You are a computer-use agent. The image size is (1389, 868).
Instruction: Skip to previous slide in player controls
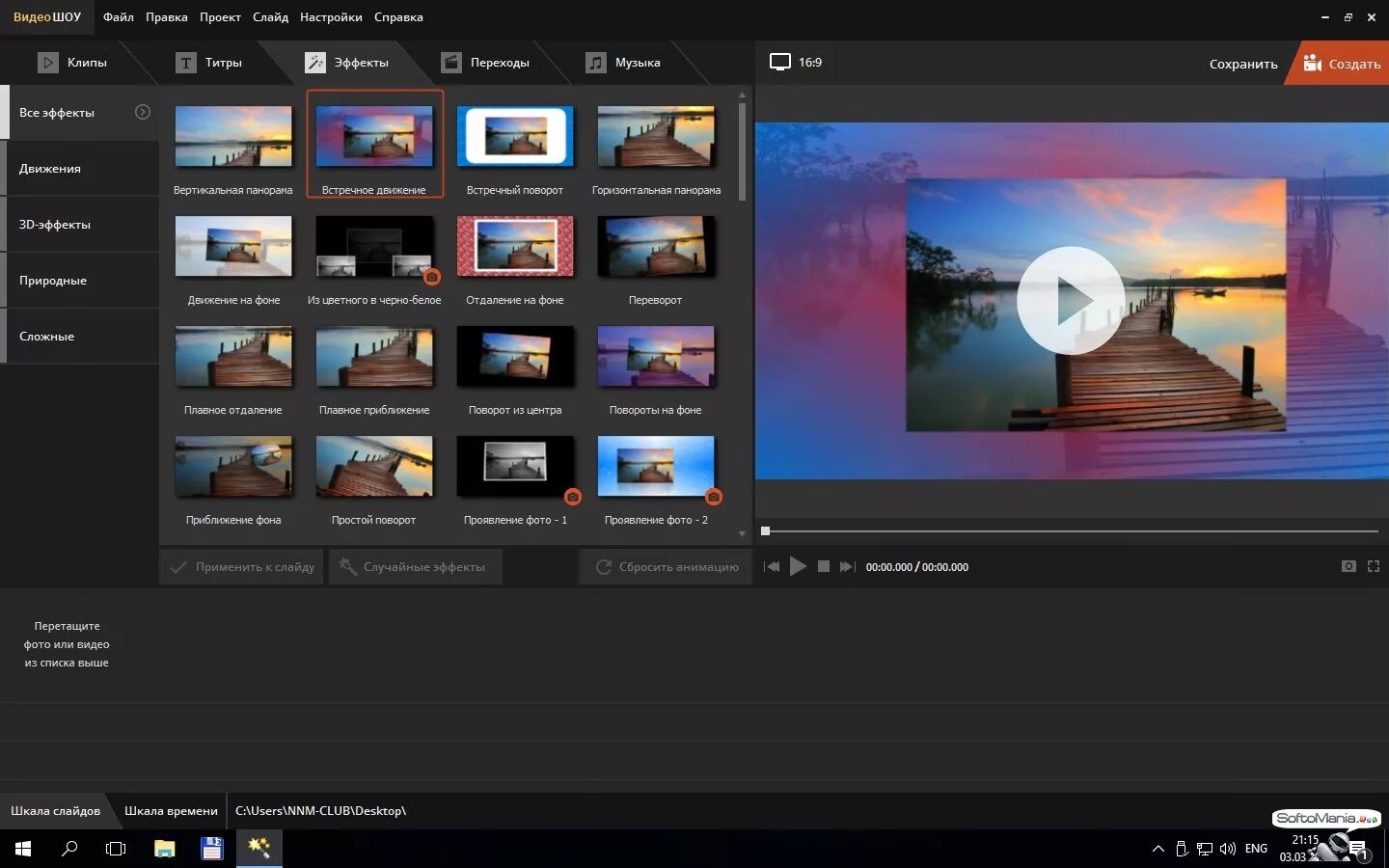click(x=772, y=566)
